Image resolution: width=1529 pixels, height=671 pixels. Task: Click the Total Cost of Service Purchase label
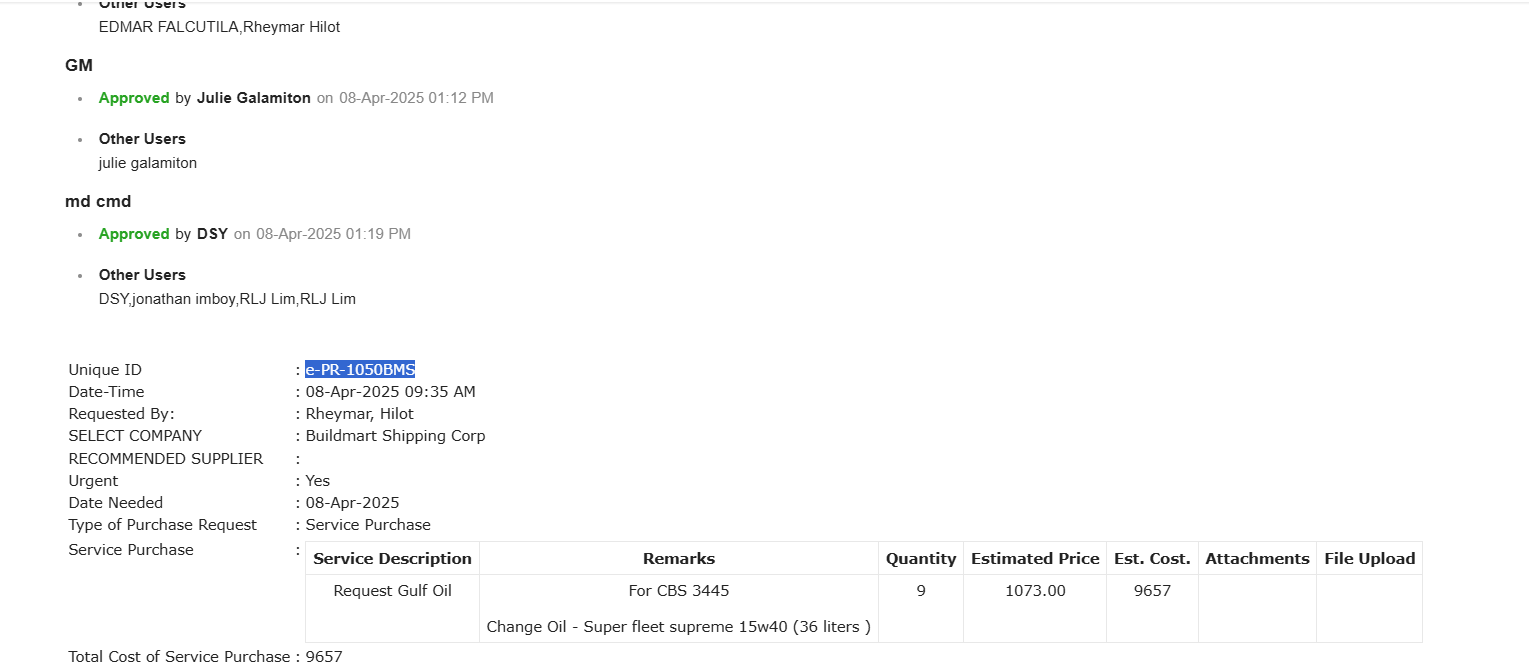[179, 657]
